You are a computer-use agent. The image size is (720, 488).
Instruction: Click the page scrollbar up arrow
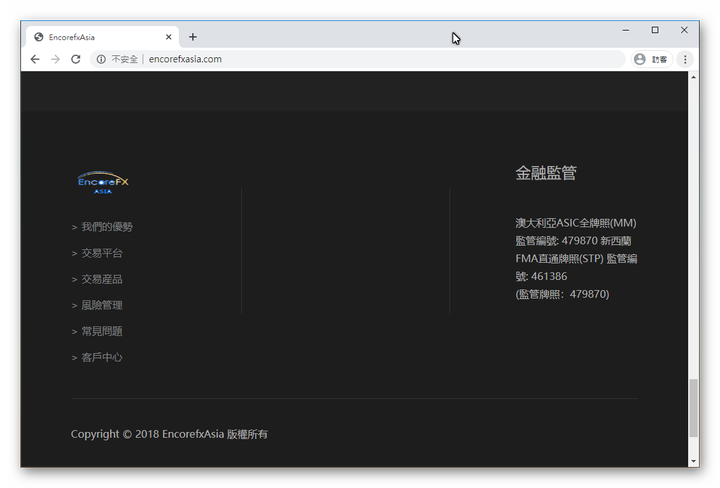click(x=693, y=77)
